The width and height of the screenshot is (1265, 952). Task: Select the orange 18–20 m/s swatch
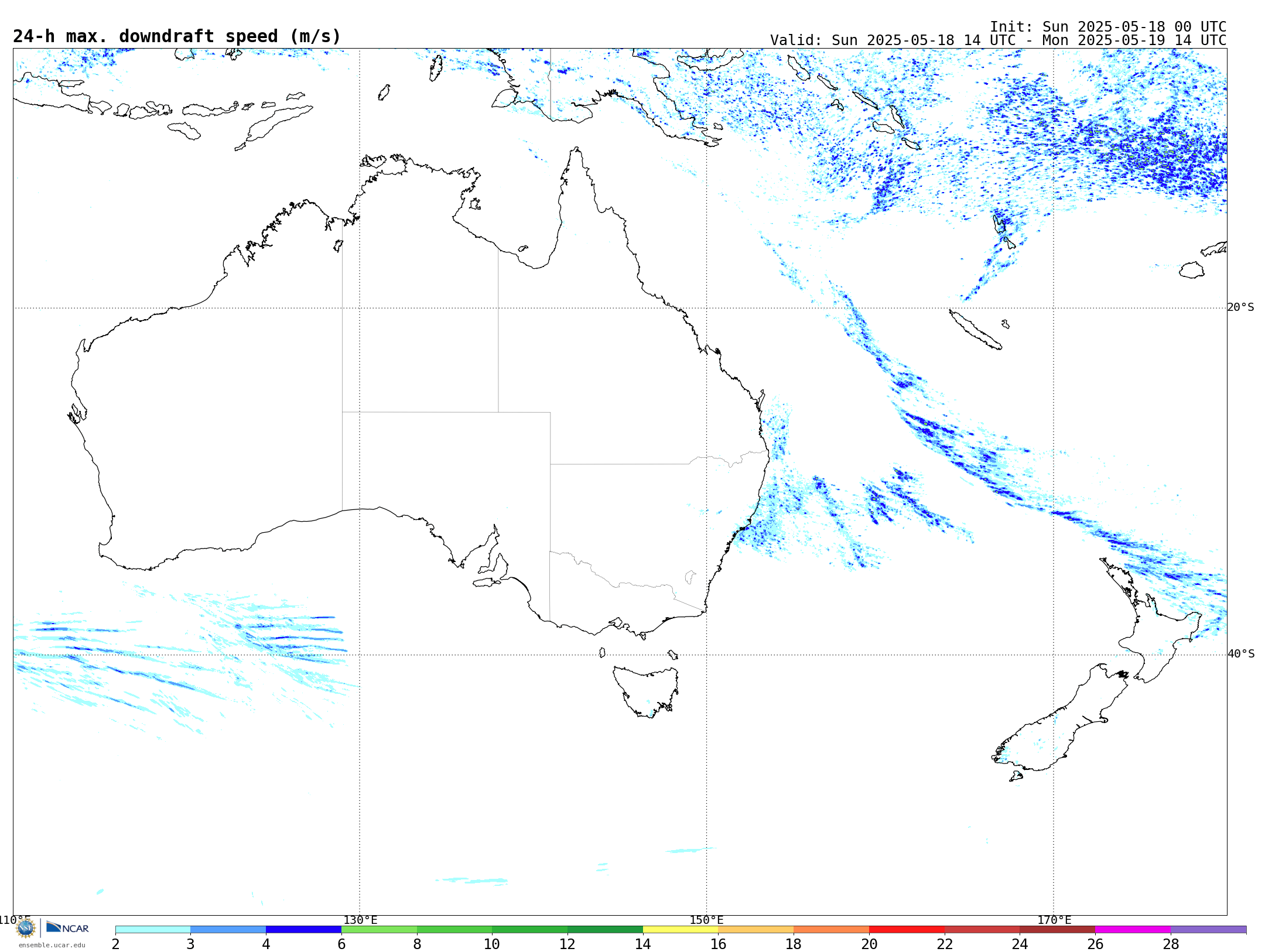(832, 930)
